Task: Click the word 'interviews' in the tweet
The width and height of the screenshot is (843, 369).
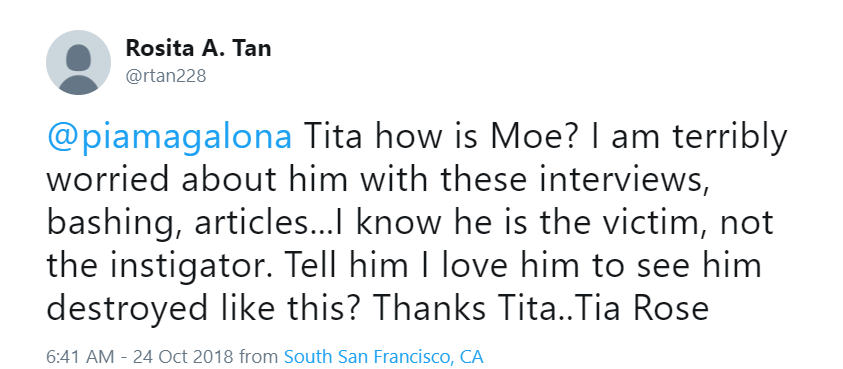Action: point(620,180)
